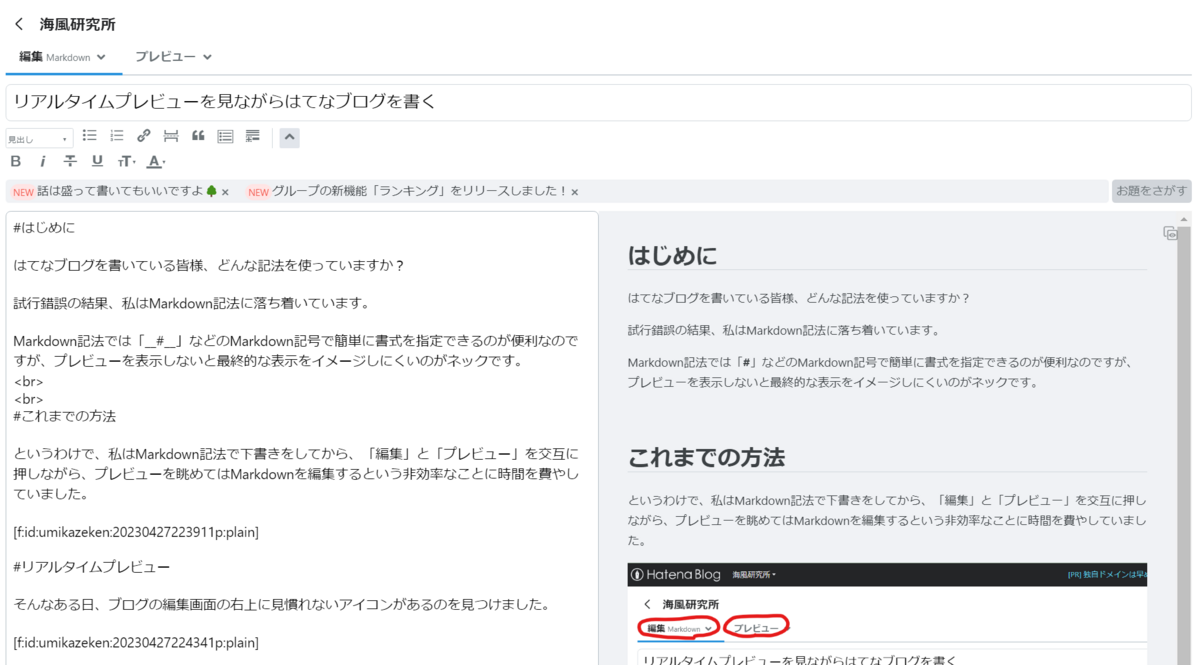Apply underline formatting
Screen dimensions: 1200x665
click(x=97, y=161)
